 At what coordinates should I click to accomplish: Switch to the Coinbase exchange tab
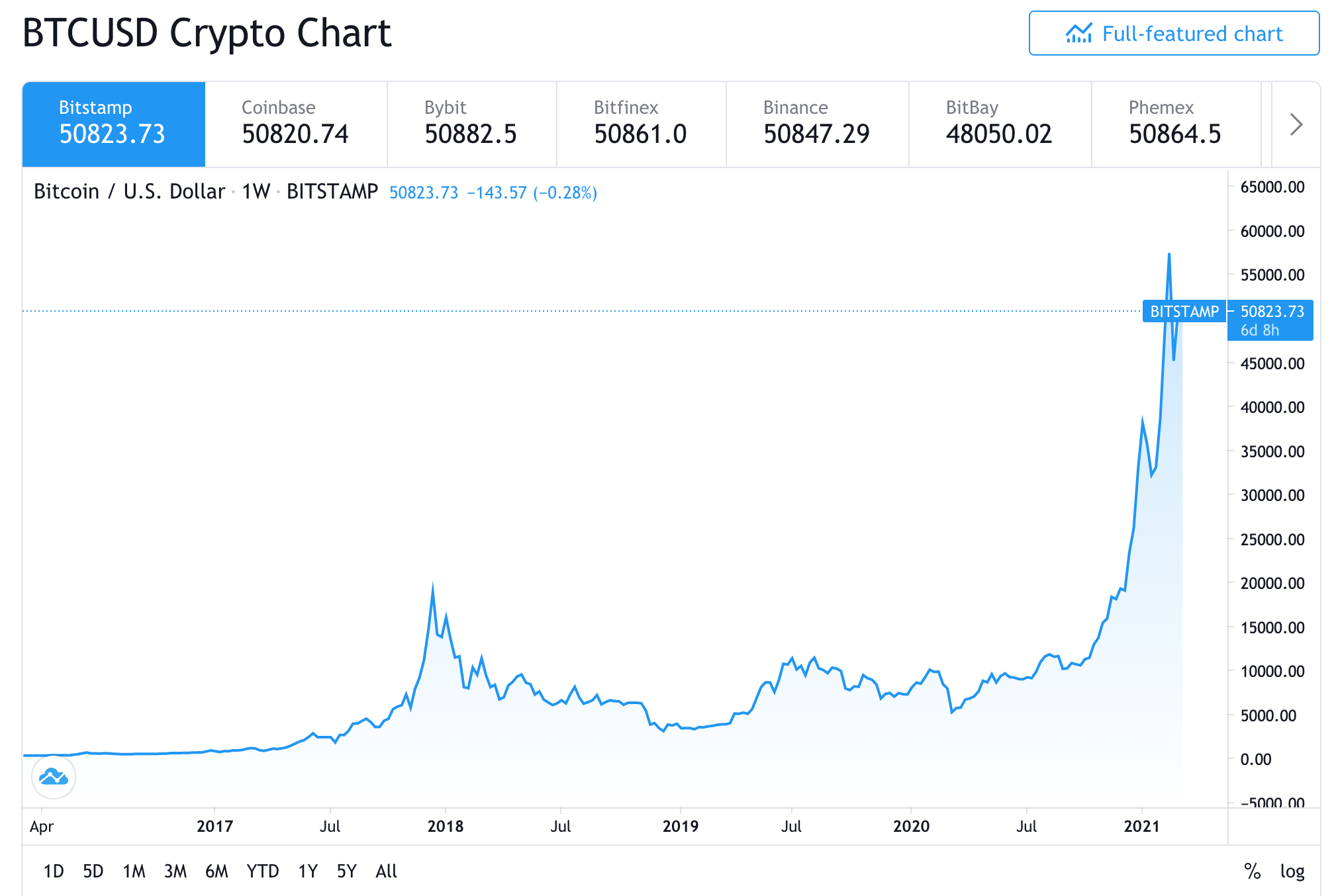coord(295,124)
